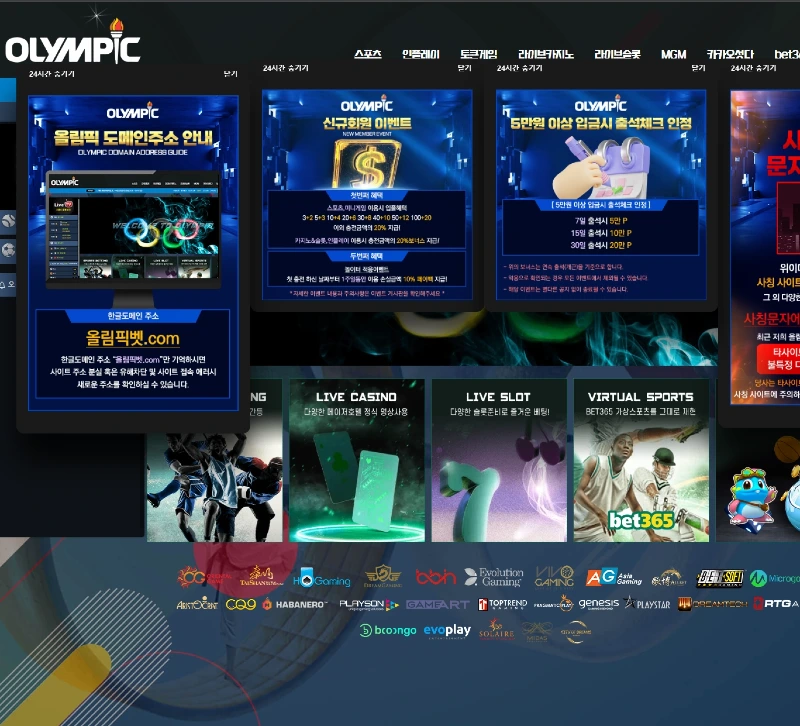Open the VIRTUAL SPORTS bet365 card

pos(641,460)
